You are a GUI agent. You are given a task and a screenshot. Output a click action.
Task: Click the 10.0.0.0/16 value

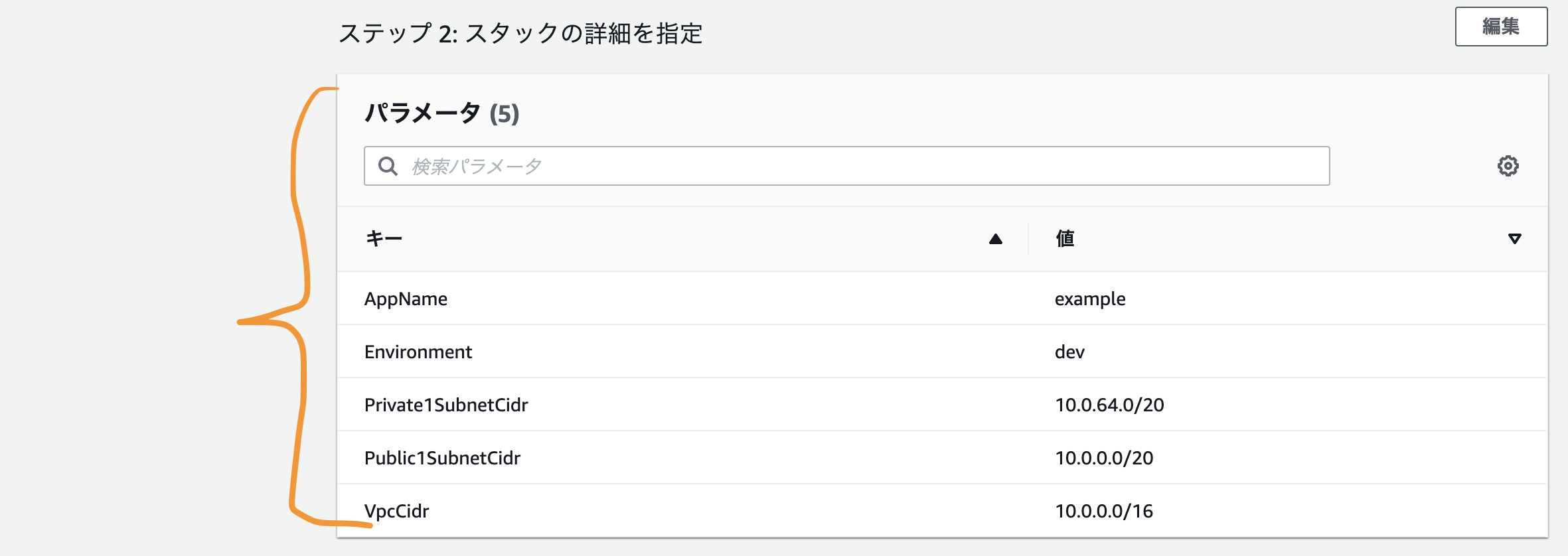(1104, 511)
